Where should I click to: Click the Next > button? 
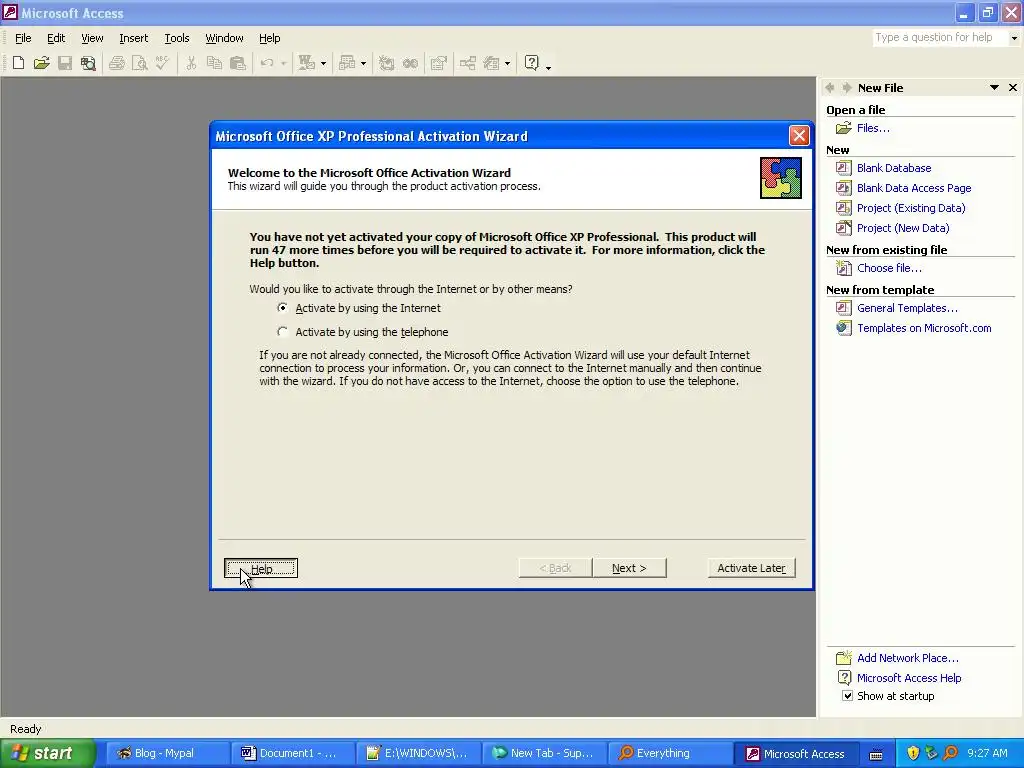pyautogui.click(x=629, y=568)
